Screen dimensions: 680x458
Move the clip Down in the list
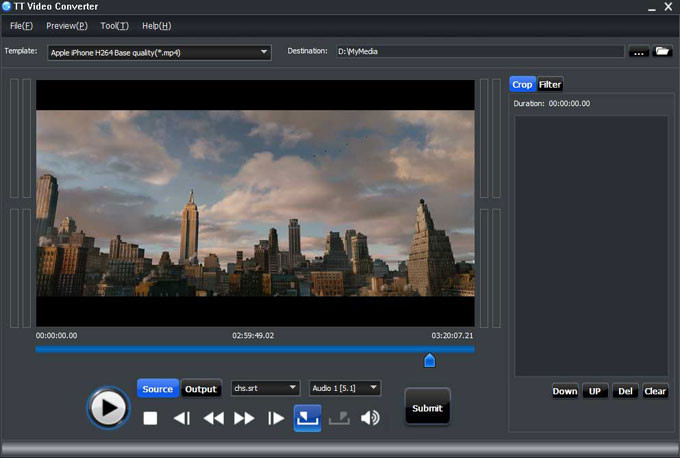pyautogui.click(x=565, y=391)
